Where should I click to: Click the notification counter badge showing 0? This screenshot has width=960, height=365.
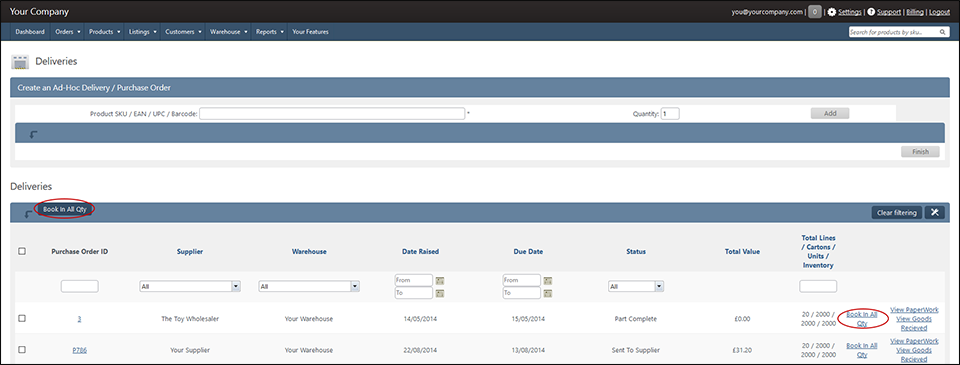(814, 12)
